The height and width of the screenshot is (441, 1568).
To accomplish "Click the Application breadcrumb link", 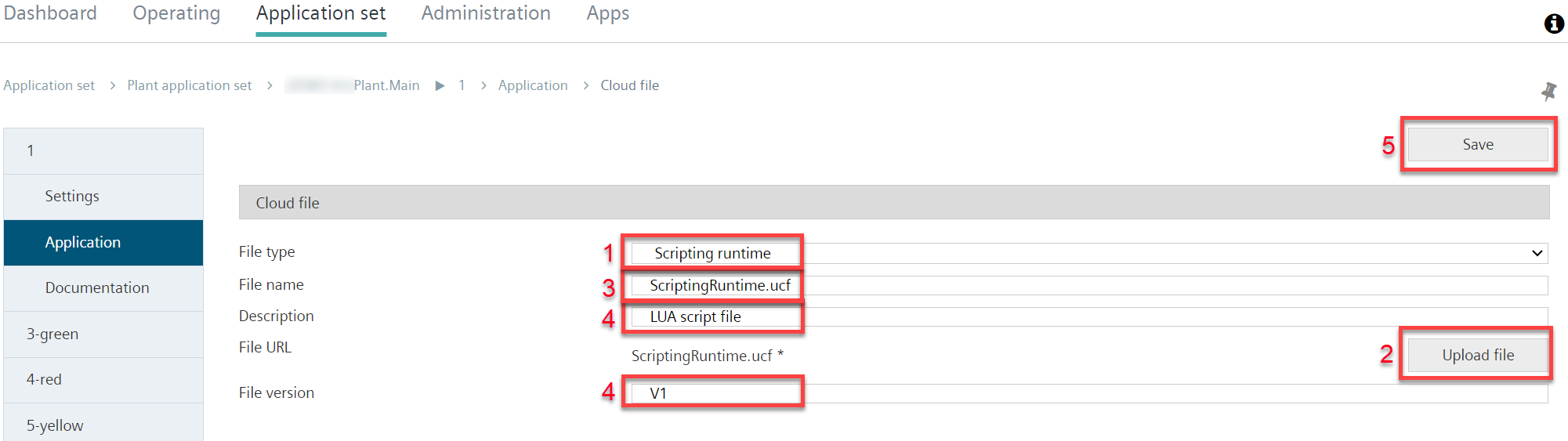I will coord(533,85).
